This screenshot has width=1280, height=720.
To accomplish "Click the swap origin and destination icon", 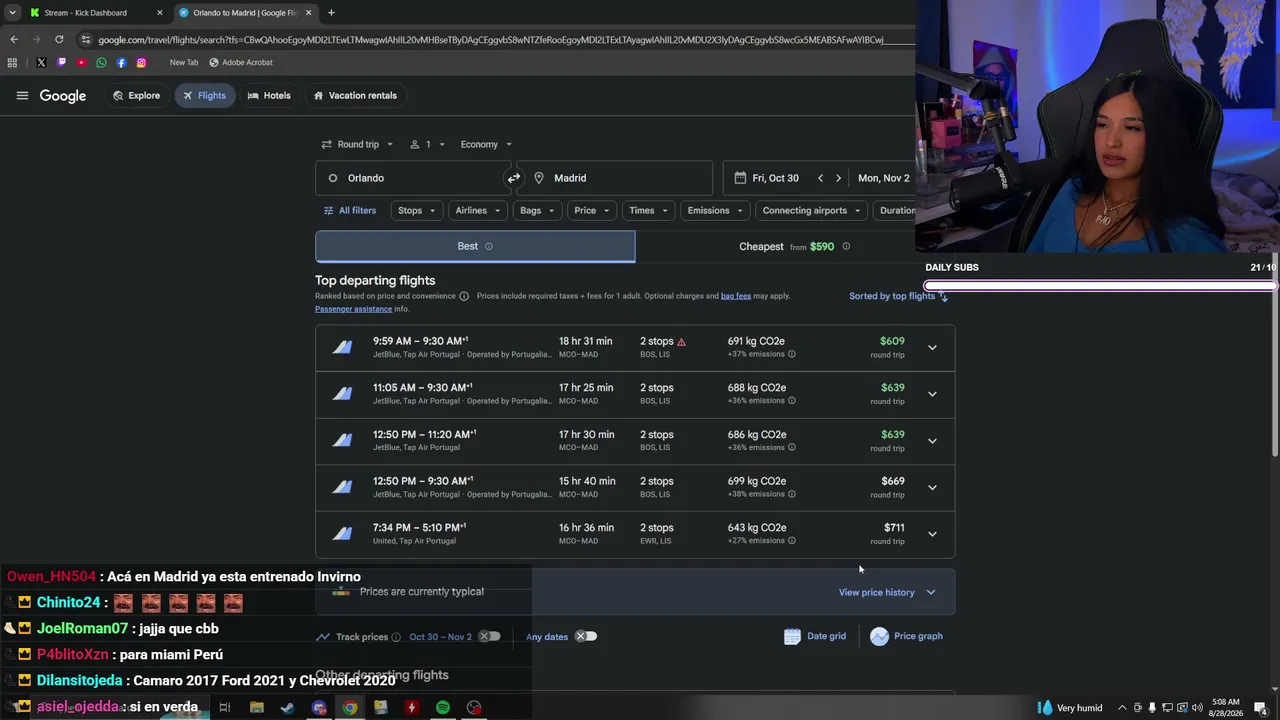I will [514, 178].
